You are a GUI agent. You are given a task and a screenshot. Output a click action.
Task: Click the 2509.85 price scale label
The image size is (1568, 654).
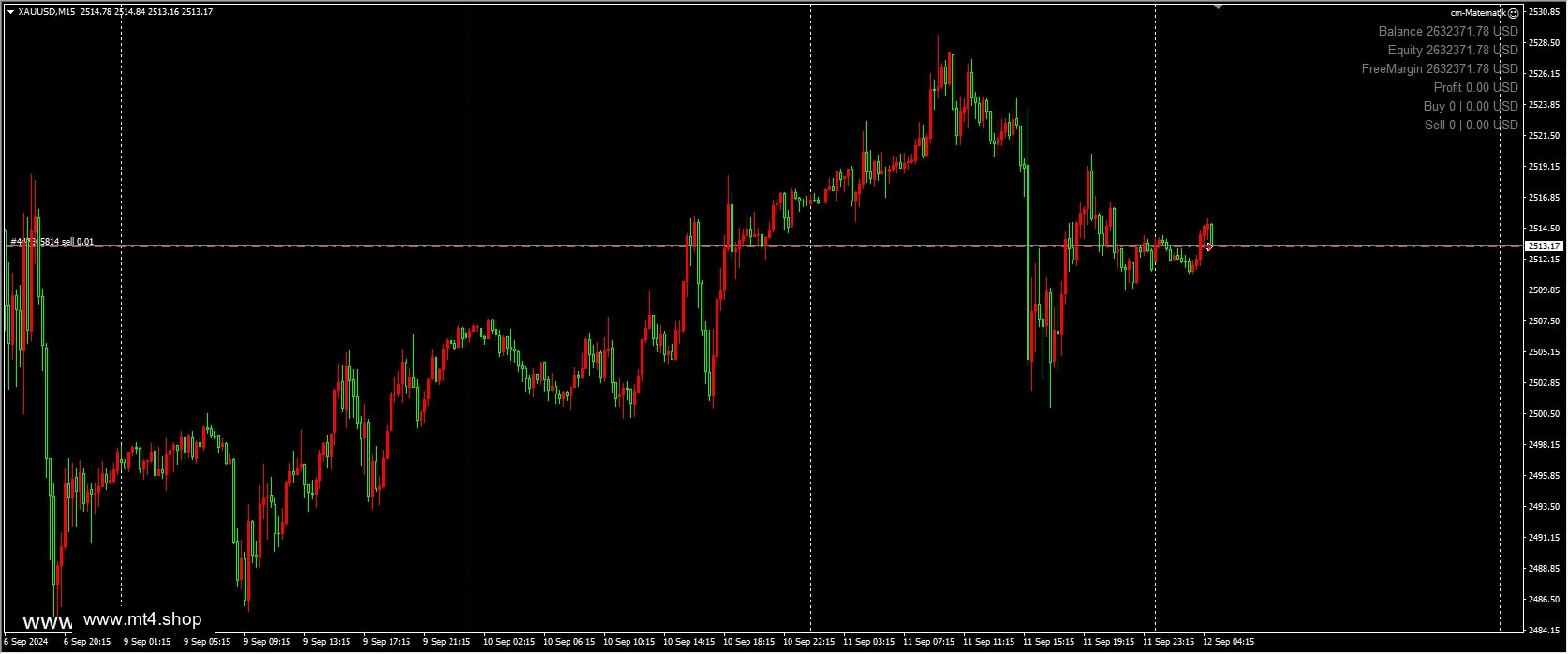(x=1544, y=290)
